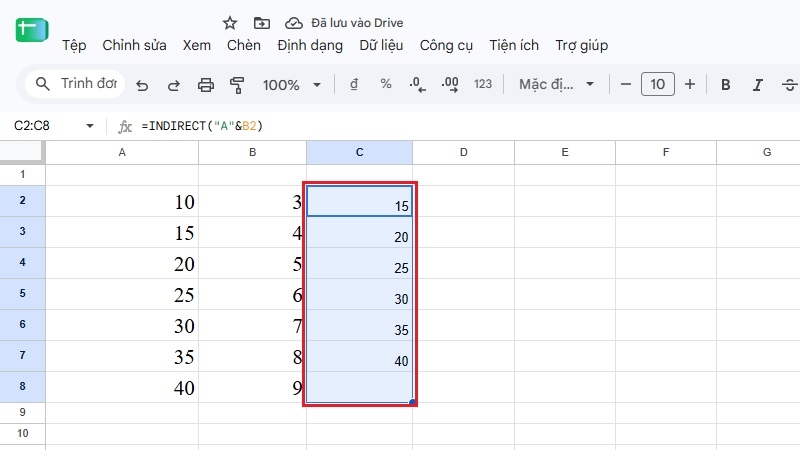Image resolution: width=800 pixels, height=450 pixels.
Task: Click cell B5 containing 6
Action: (253, 294)
